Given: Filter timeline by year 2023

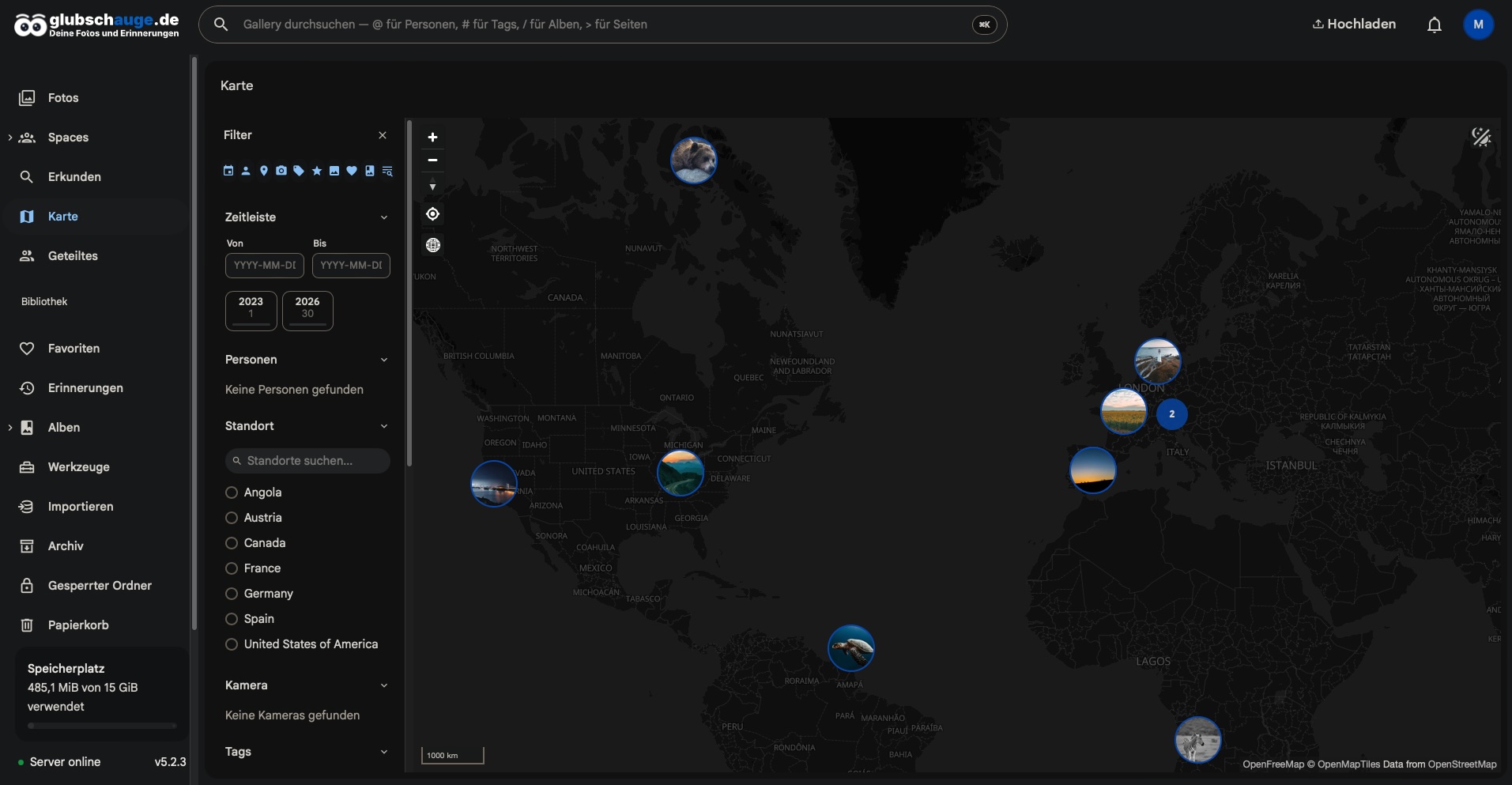Looking at the screenshot, I should pyautogui.click(x=251, y=311).
